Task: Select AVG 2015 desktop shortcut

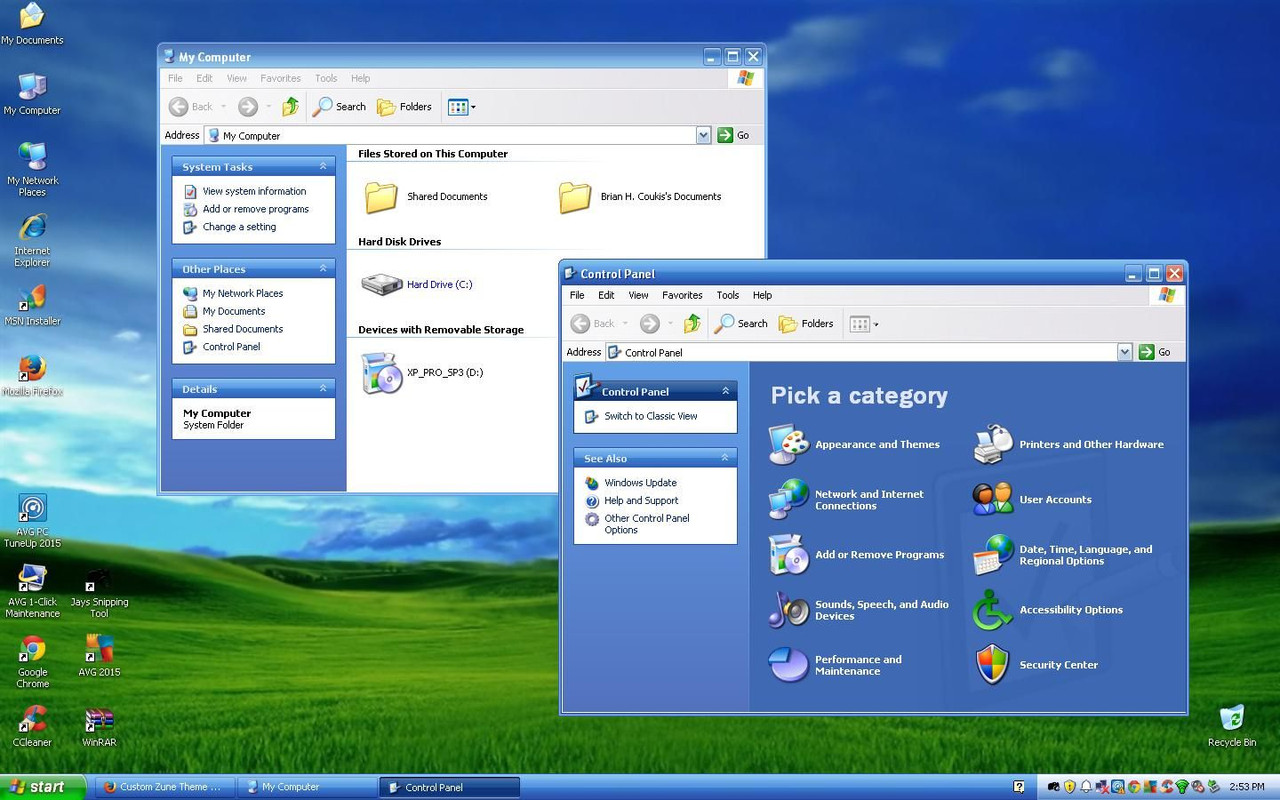Action: (x=99, y=656)
